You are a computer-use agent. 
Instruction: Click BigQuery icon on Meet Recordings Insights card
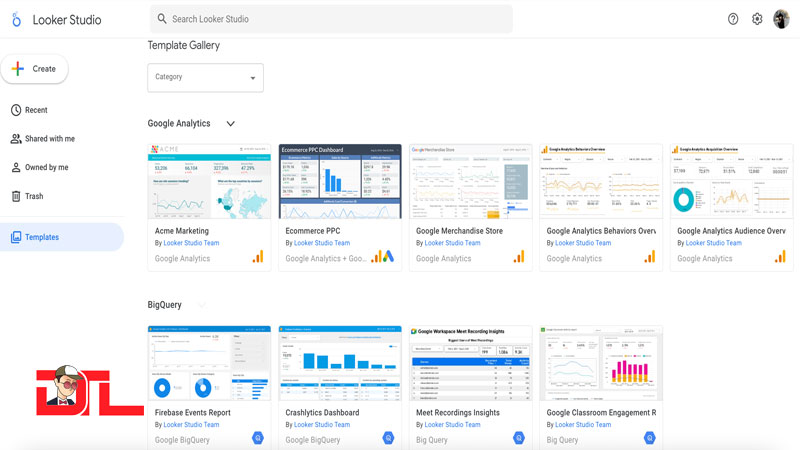pos(519,438)
